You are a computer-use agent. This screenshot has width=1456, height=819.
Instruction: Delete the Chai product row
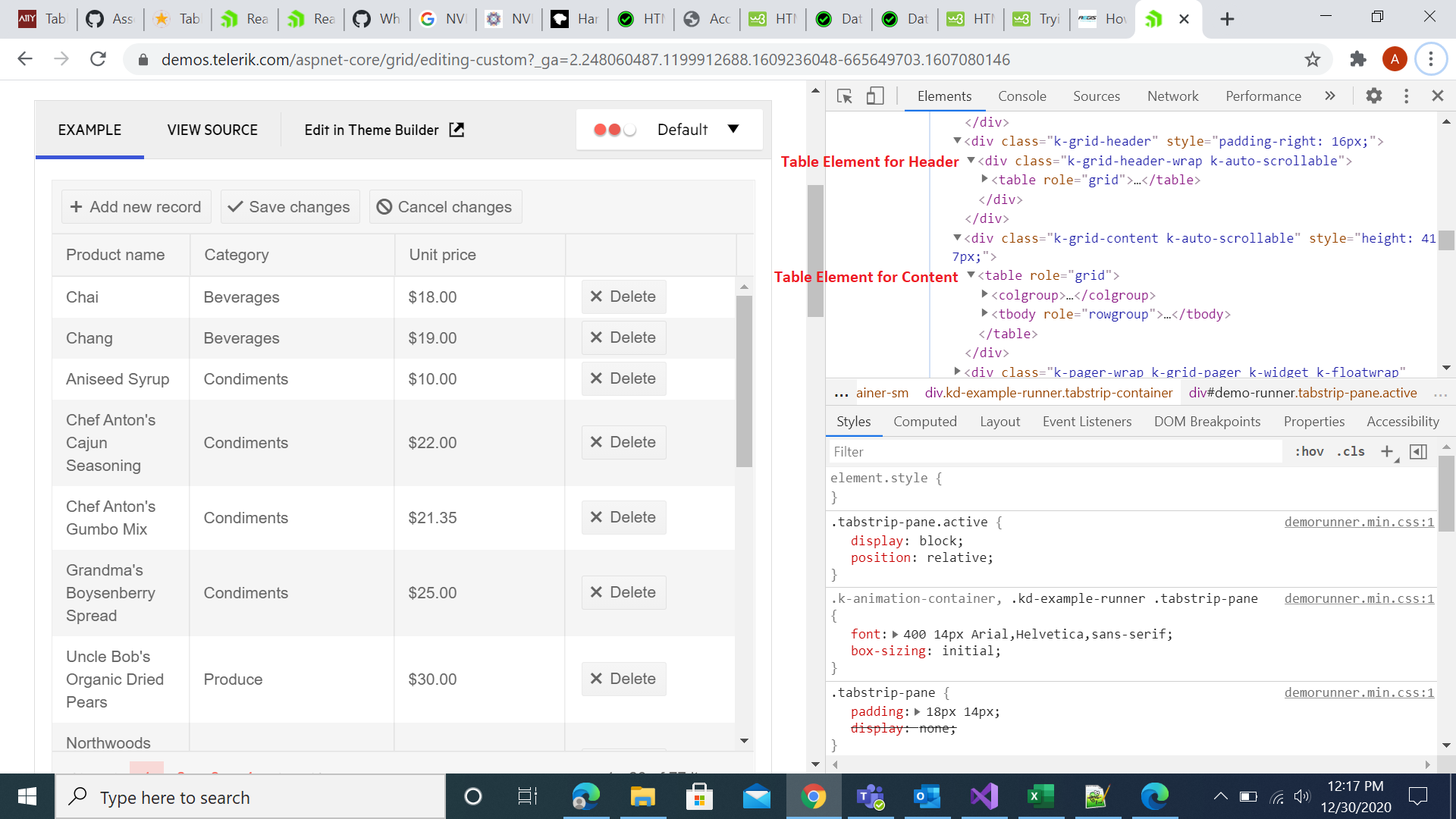tap(623, 297)
